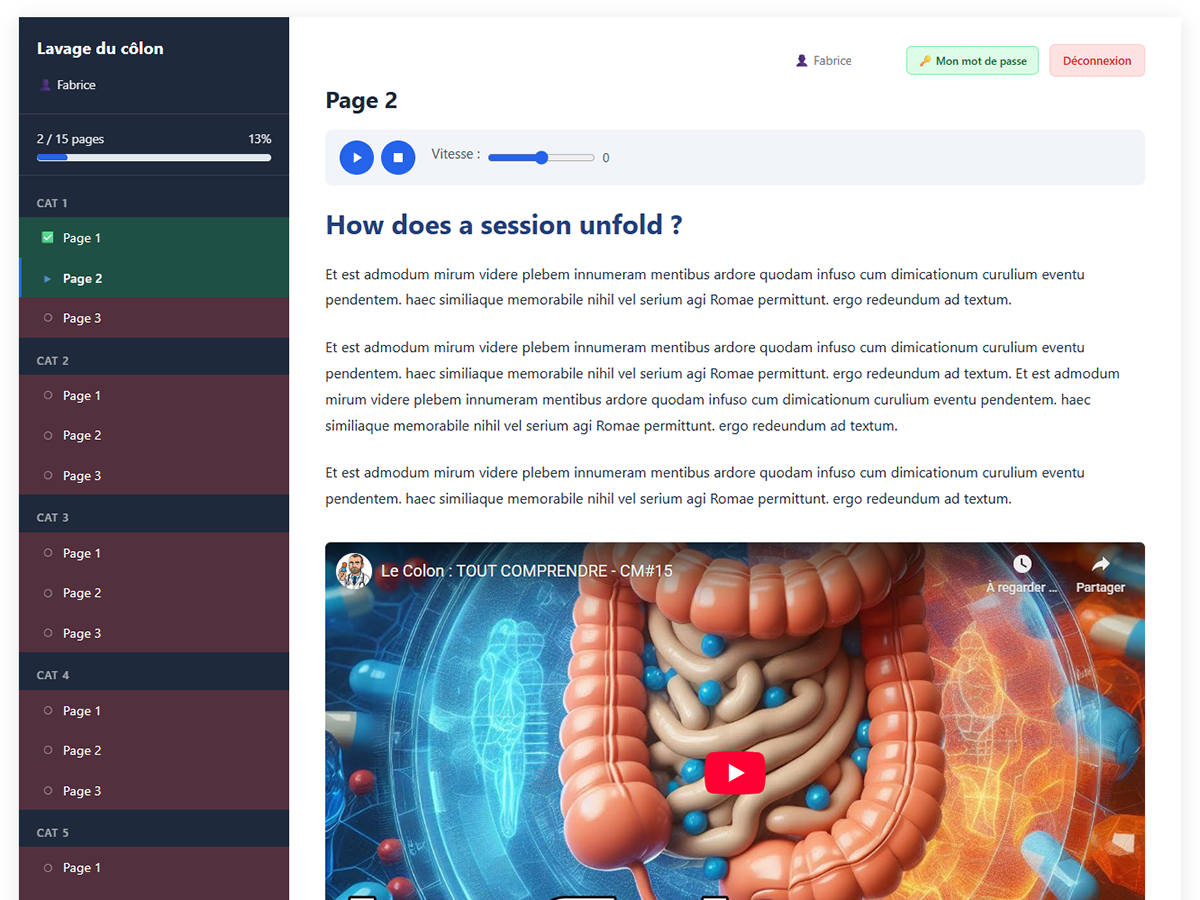This screenshot has width=1200, height=900.
Task: Click the Partager share arrow icon
Action: (x=1100, y=565)
